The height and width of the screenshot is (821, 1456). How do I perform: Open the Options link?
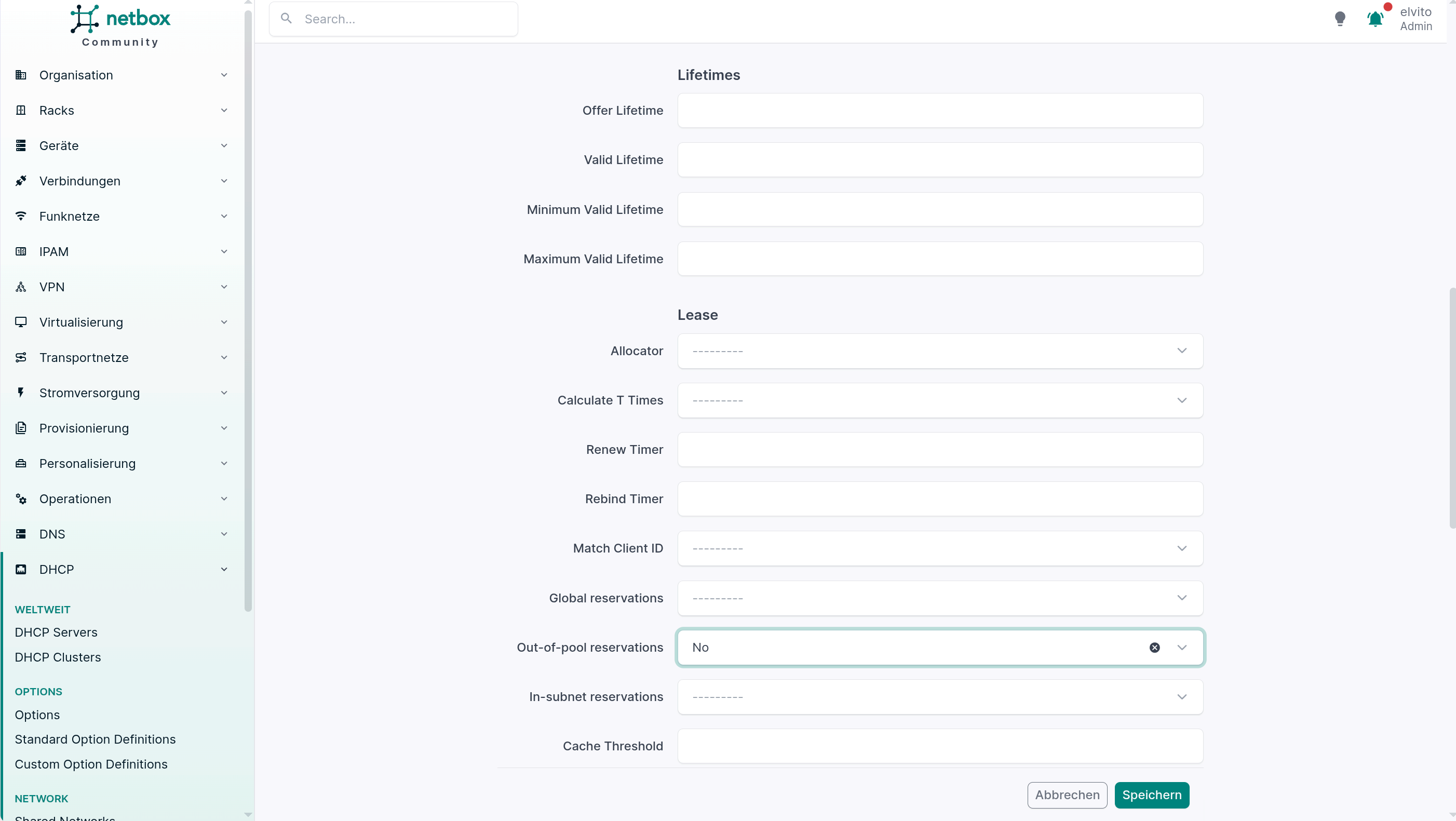[x=37, y=715]
